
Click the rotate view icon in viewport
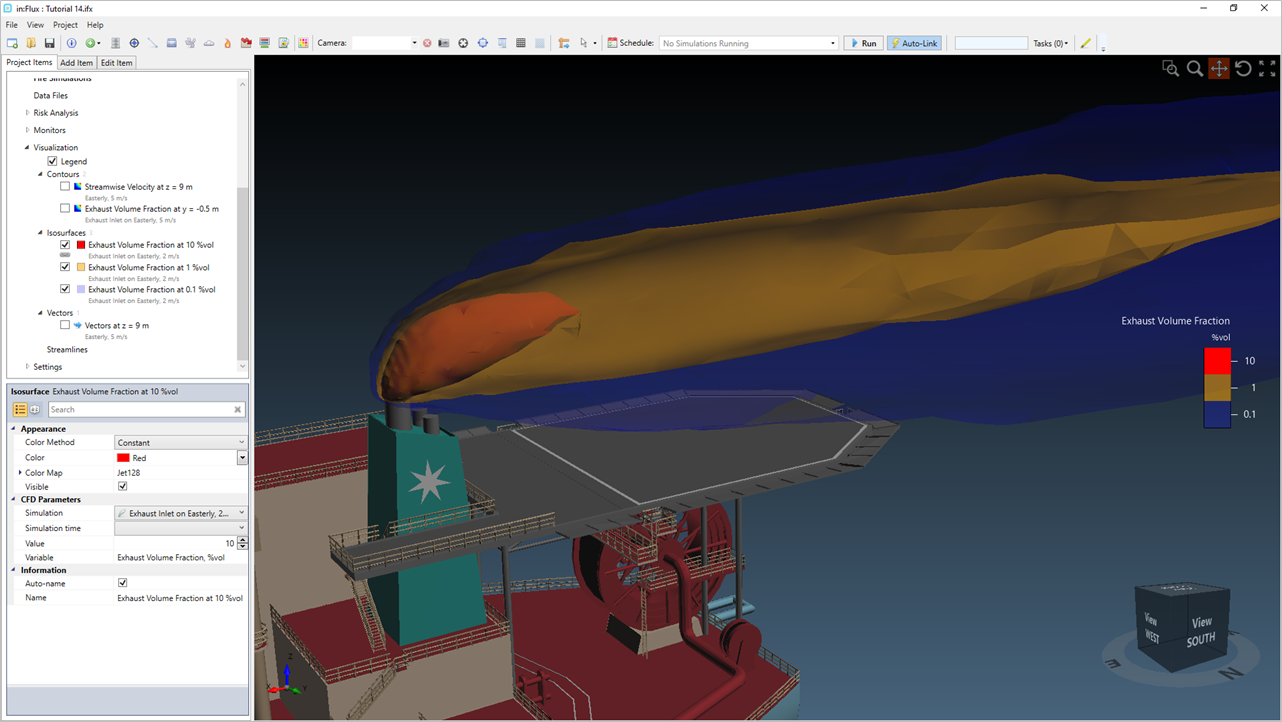tap(1243, 69)
